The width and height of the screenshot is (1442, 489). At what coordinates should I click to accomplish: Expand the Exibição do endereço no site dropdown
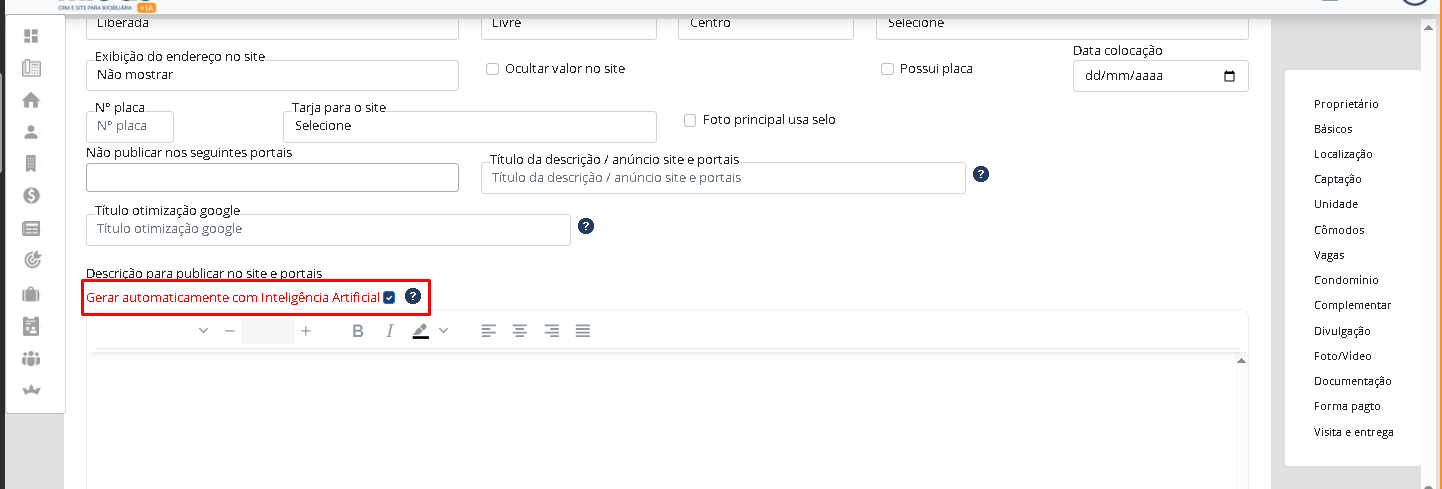[x=272, y=75]
